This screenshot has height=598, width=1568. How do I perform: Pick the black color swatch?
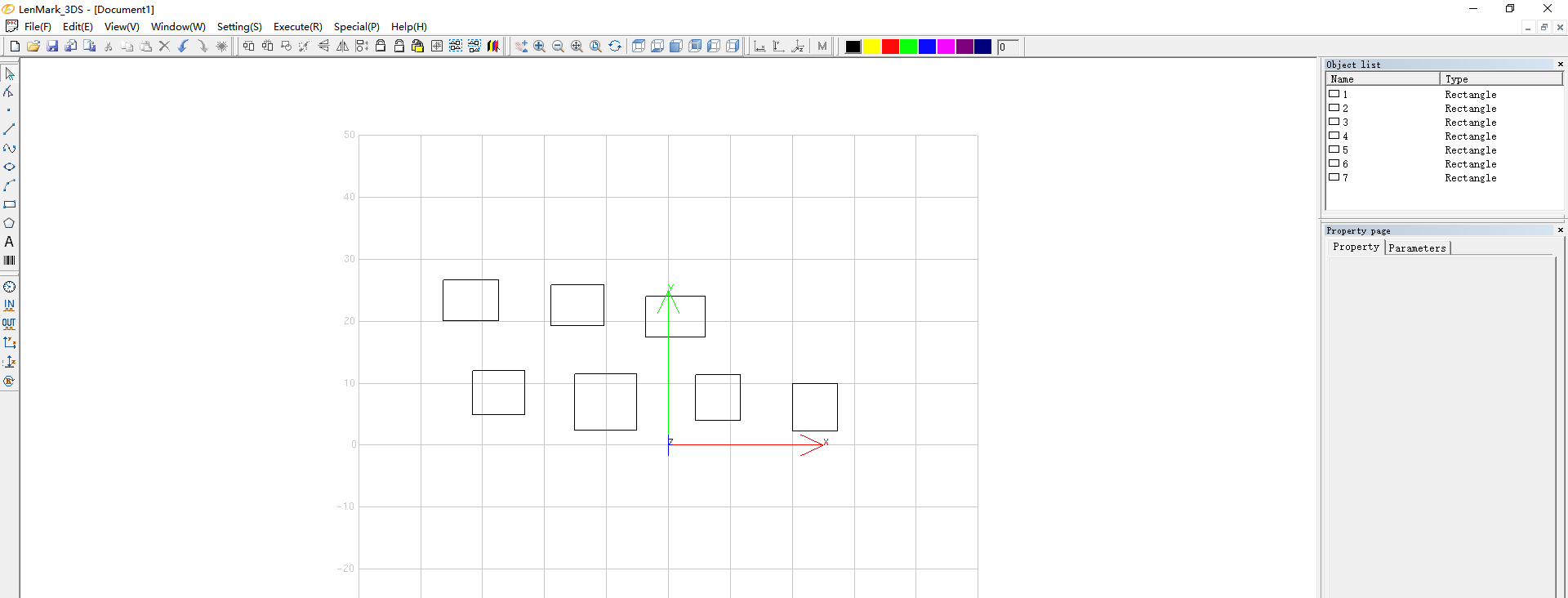point(853,47)
